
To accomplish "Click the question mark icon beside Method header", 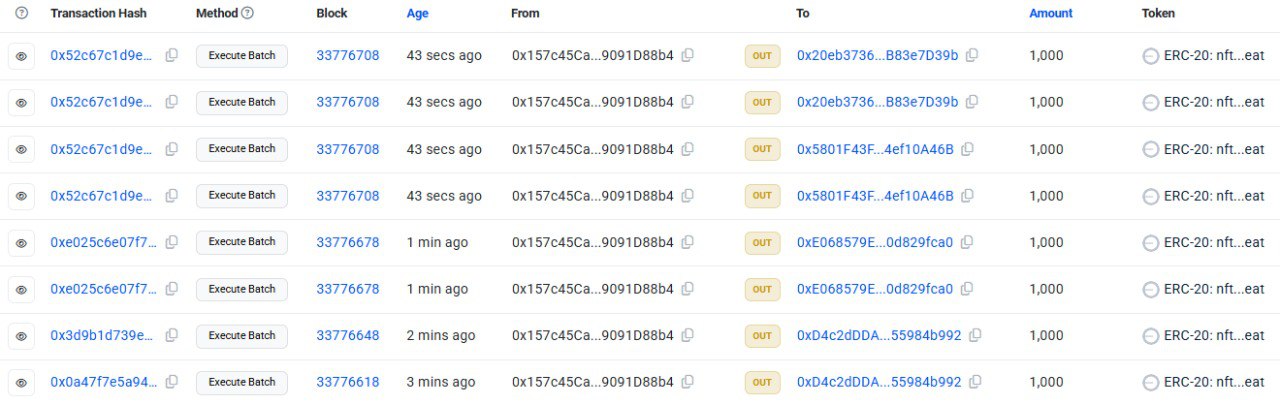I will click(247, 13).
